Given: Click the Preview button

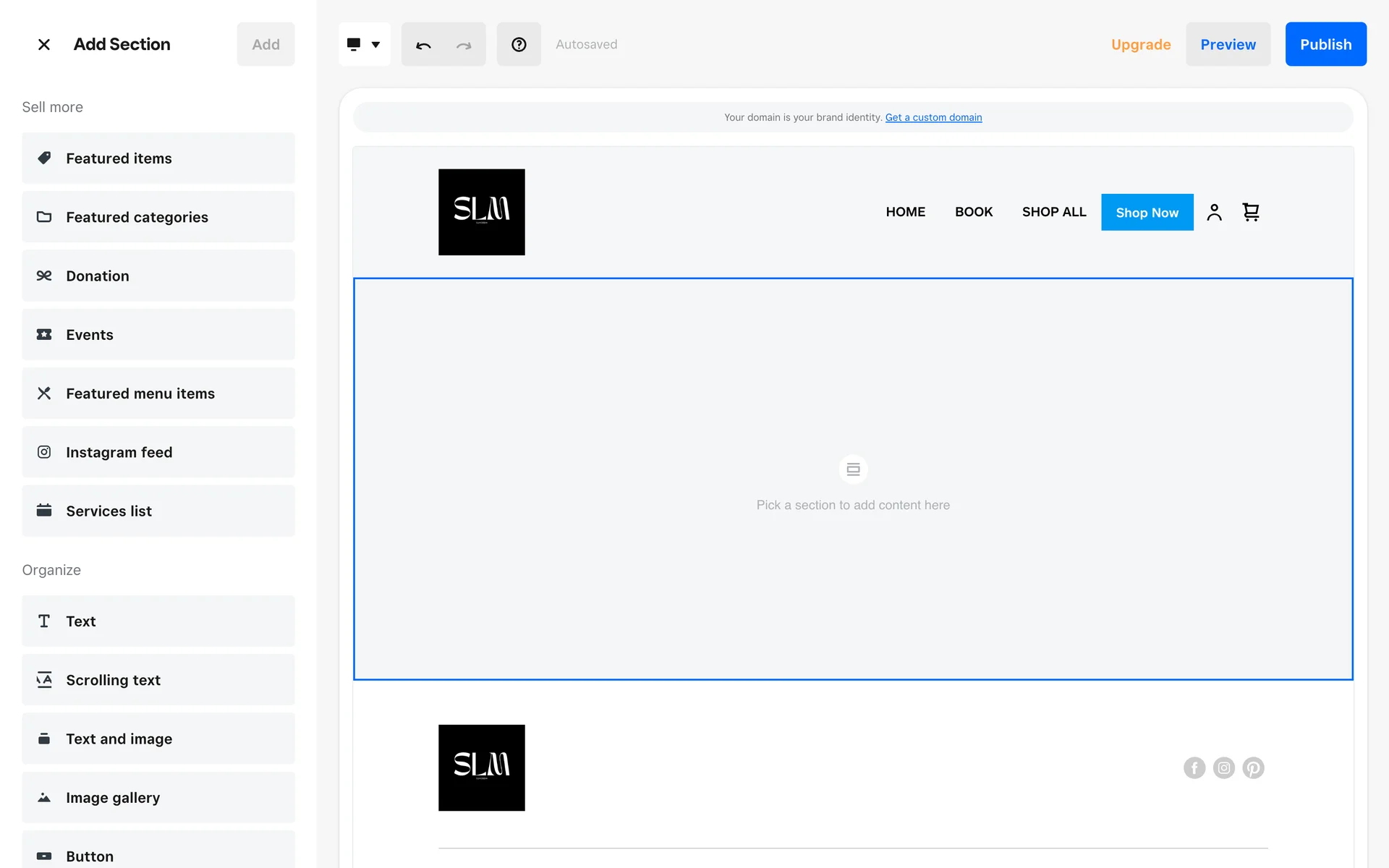Looking at the screenshot, I should pyautogui.click(x=1228, y=45).
